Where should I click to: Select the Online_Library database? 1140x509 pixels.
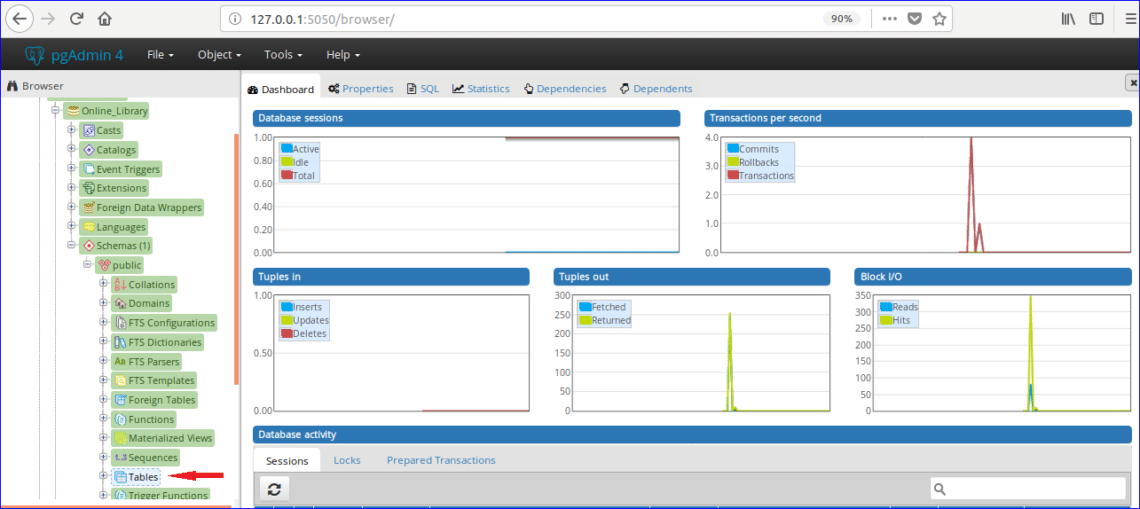click(114, 111)
